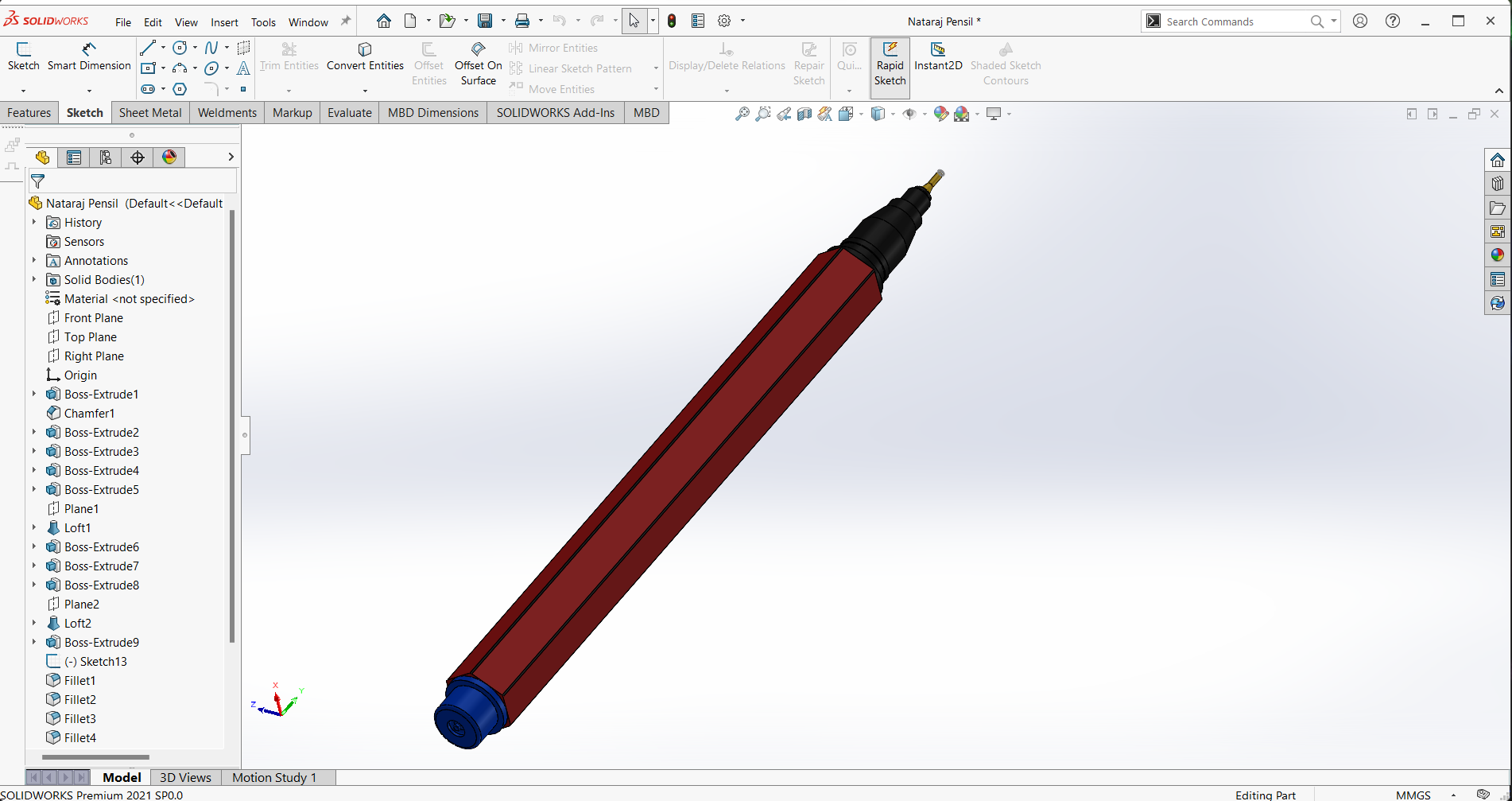1512x801 pixels.
Task: Click the Section View icon
Action: [x=804, y=114]
